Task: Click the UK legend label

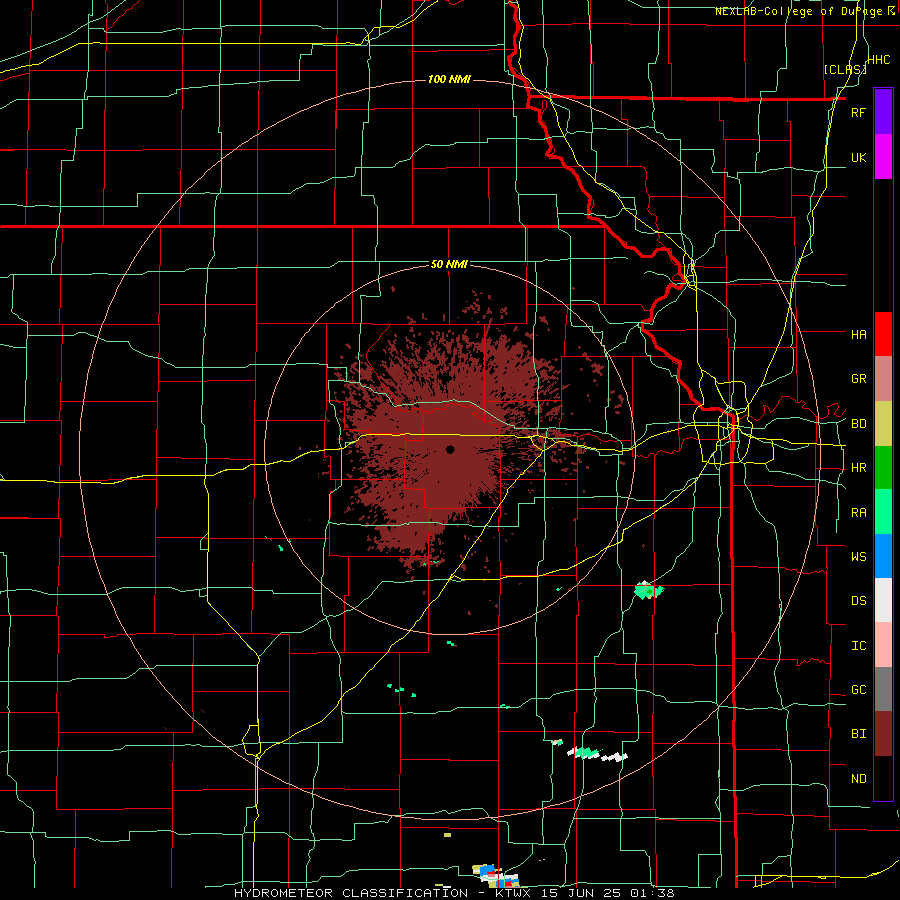Action: click(x=858, y=157)
